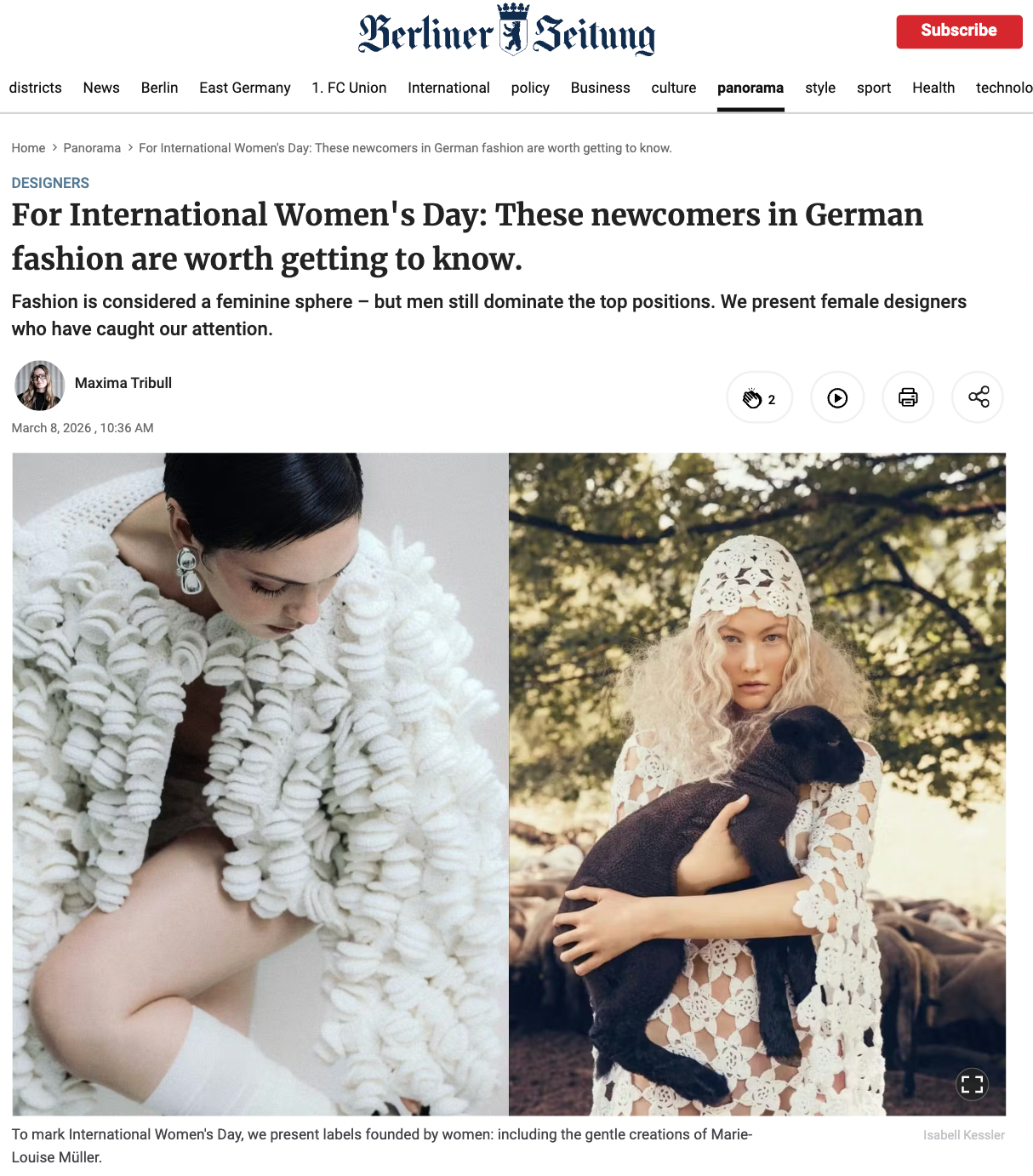Expand the hero image to fullscreen
This screenshot has height=1176, width=1033.
972,1084
